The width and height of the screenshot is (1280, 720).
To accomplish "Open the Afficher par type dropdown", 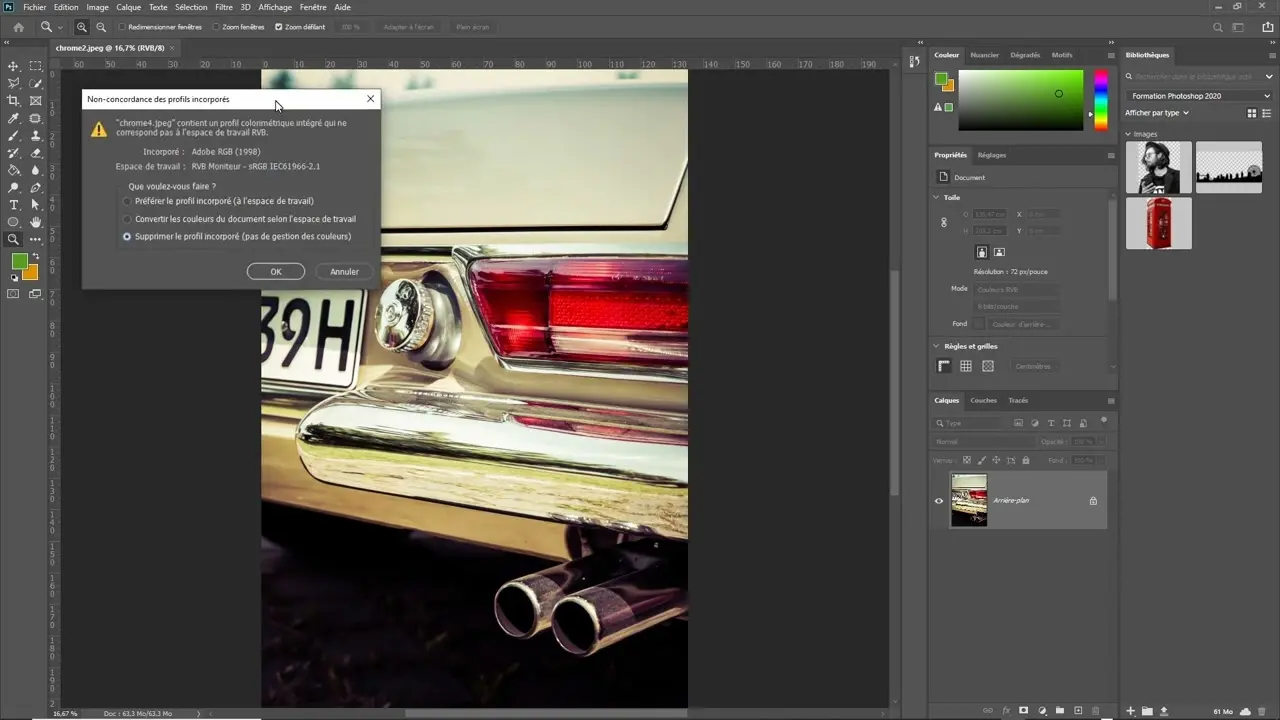I will pyautogui.click(x=1157, y=113).
